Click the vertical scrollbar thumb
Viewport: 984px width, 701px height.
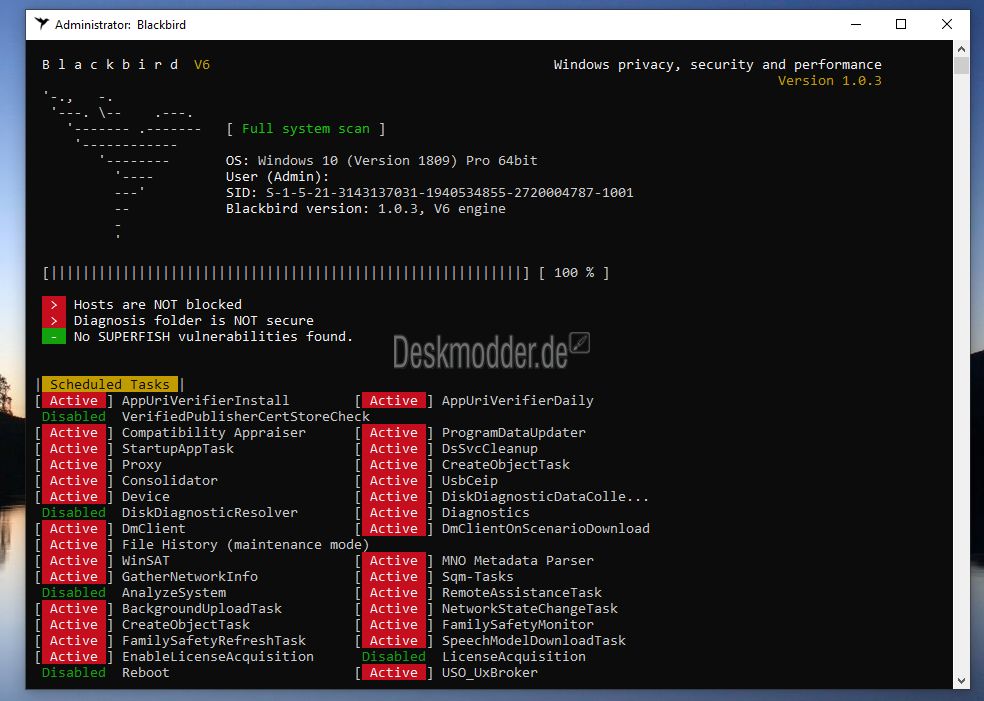[961, 65]
